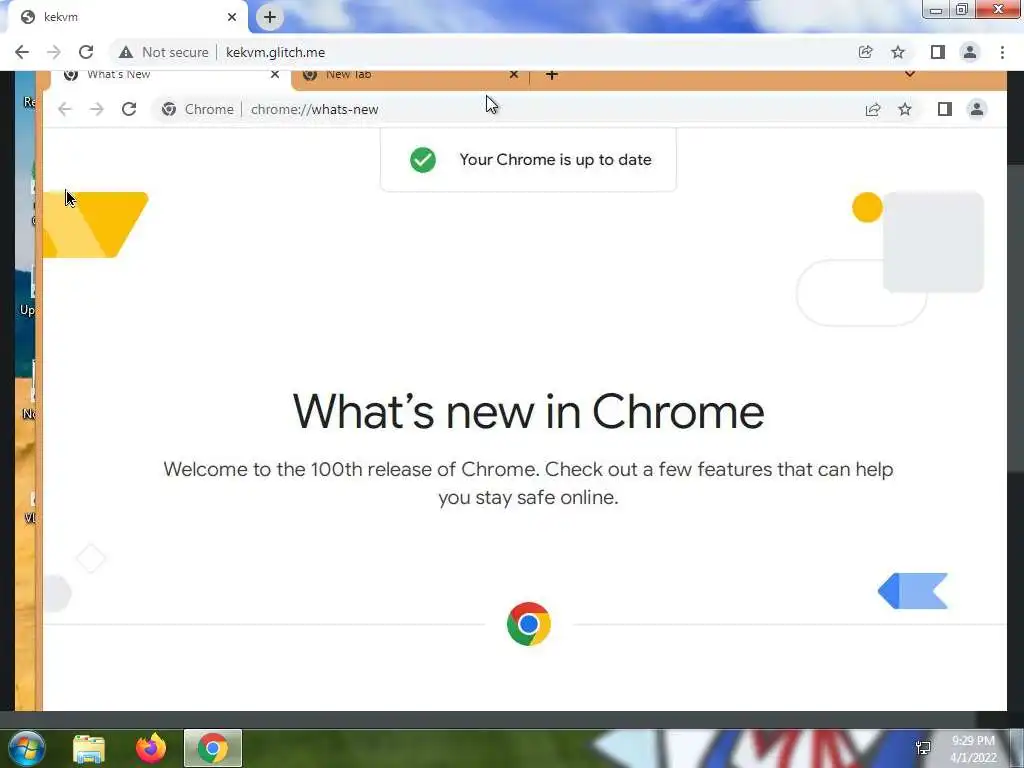Close the New Tab tab
The width and height of the screenshot is (1024, 768).
click(x=513, y=74)
